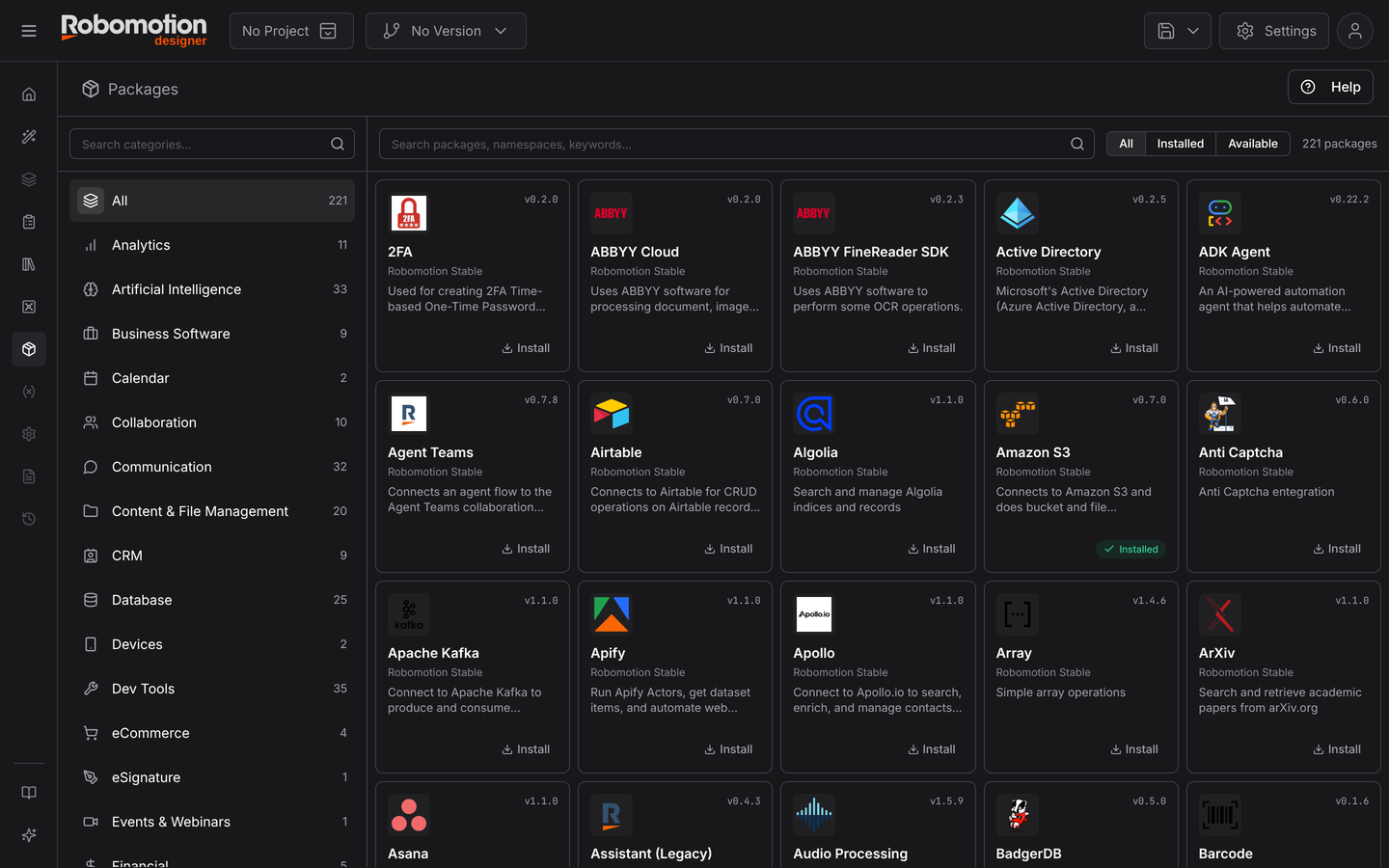The image size is (1389, 868).
Task: Select the eCommerce category
Action: pyautogui.click(x=212, y=733)
